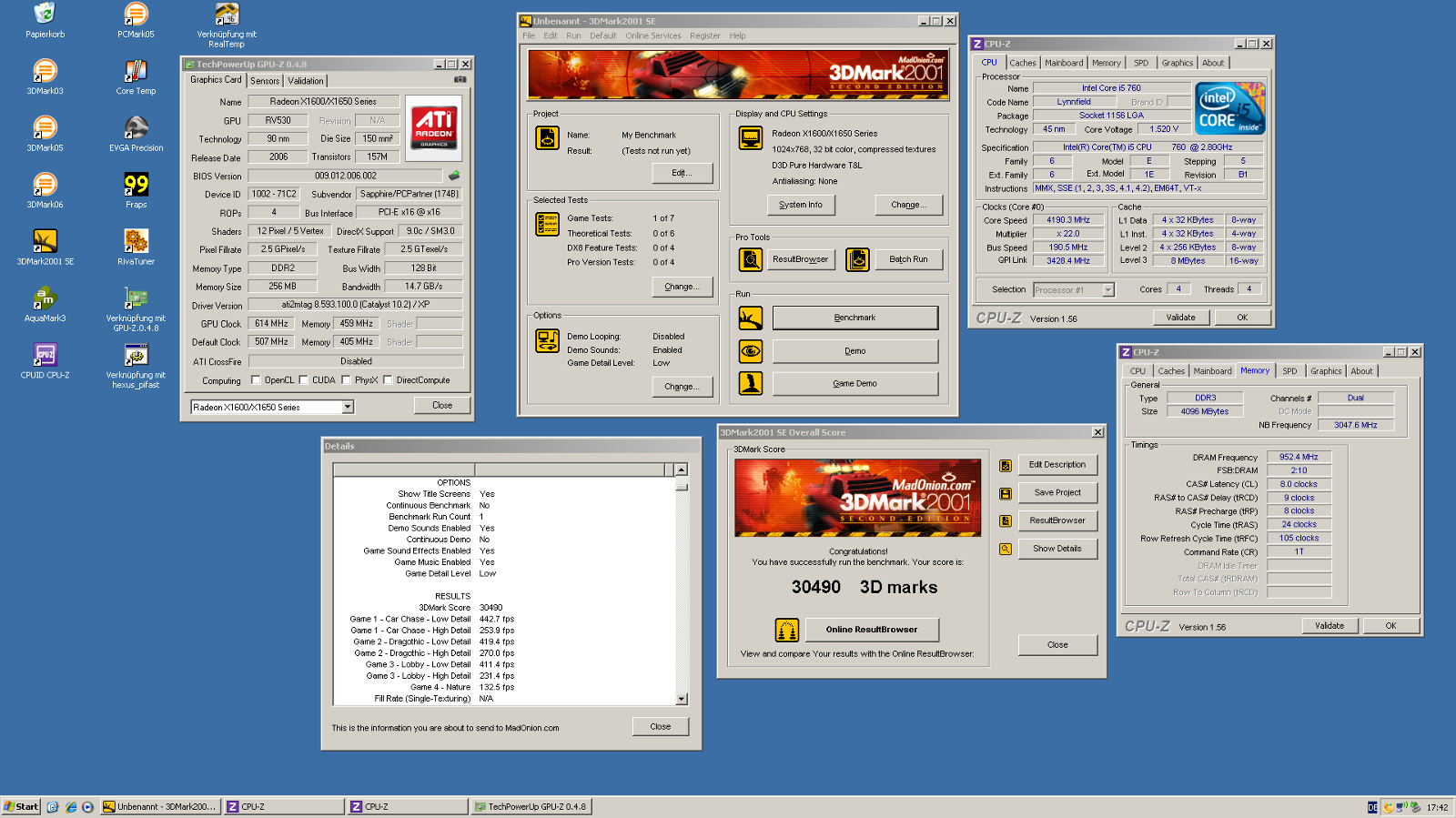Open the File menu in 3DMark2001 SE
The height and width of the screenshot is (818, 1456).
[x=529, y=35]
